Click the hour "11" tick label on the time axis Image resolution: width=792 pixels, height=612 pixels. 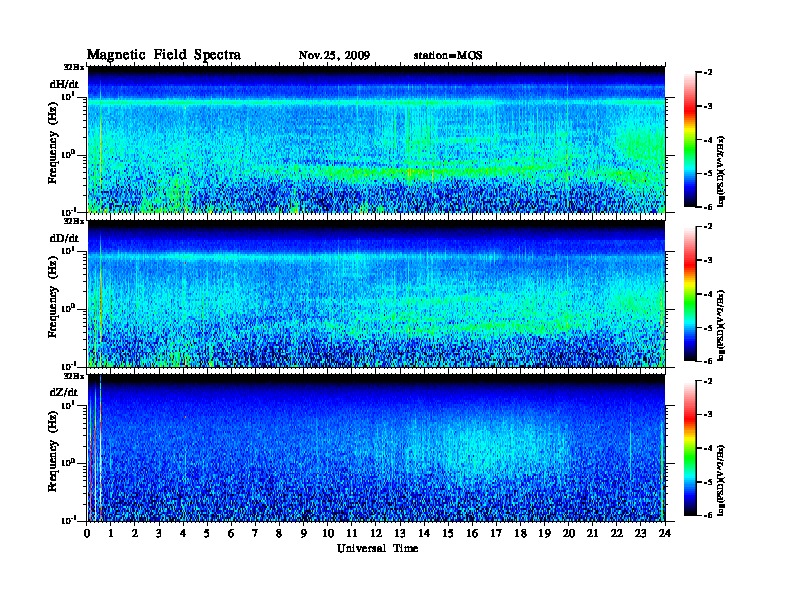pos(352,533)
